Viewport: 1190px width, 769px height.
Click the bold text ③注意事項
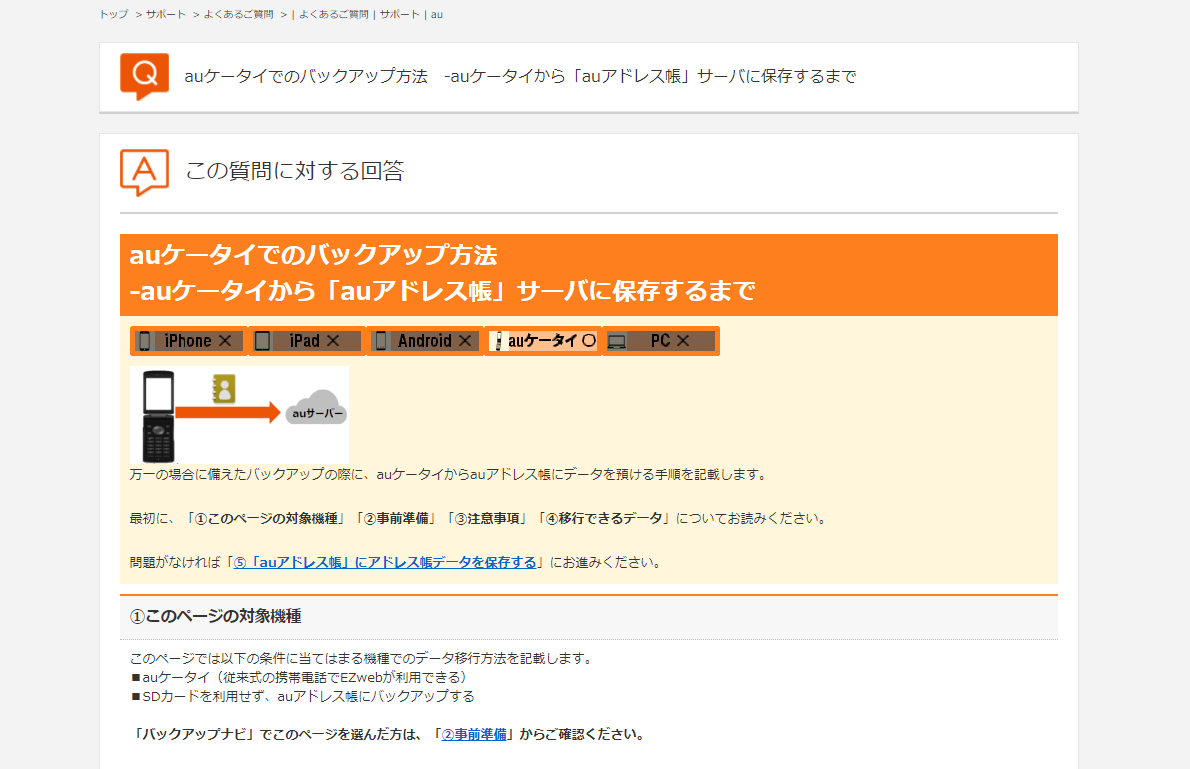click(486, 518)
